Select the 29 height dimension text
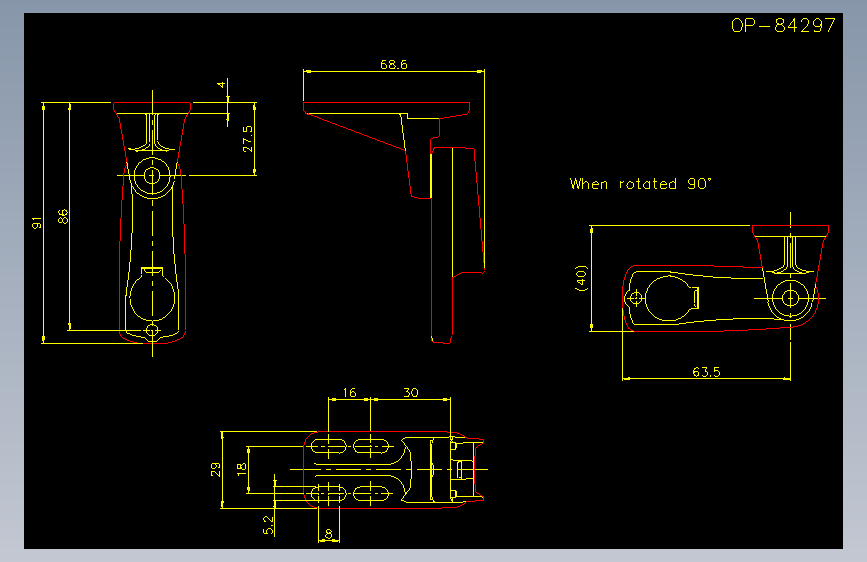Image resolution: width=867 pixels, height=562 pixels. coord(216,470)
